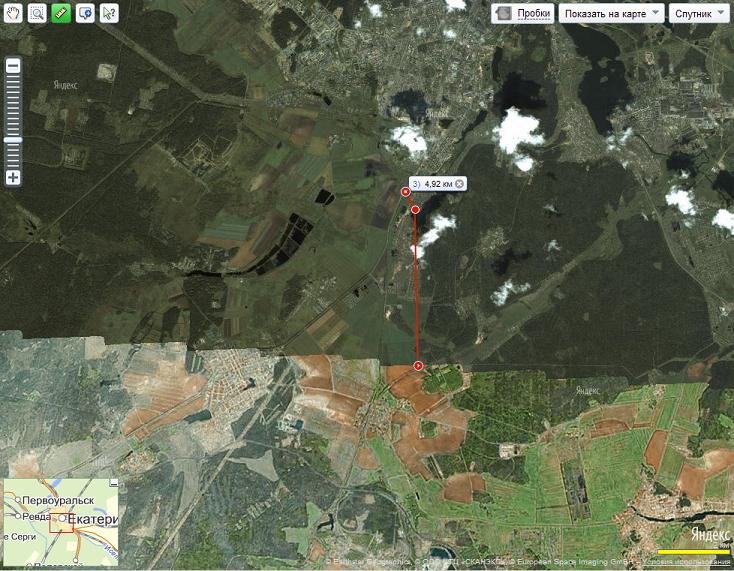This screenshot has height=571, width=734.
Task: Expand the Спутник map type dropdown
Action: pos(699,13)
